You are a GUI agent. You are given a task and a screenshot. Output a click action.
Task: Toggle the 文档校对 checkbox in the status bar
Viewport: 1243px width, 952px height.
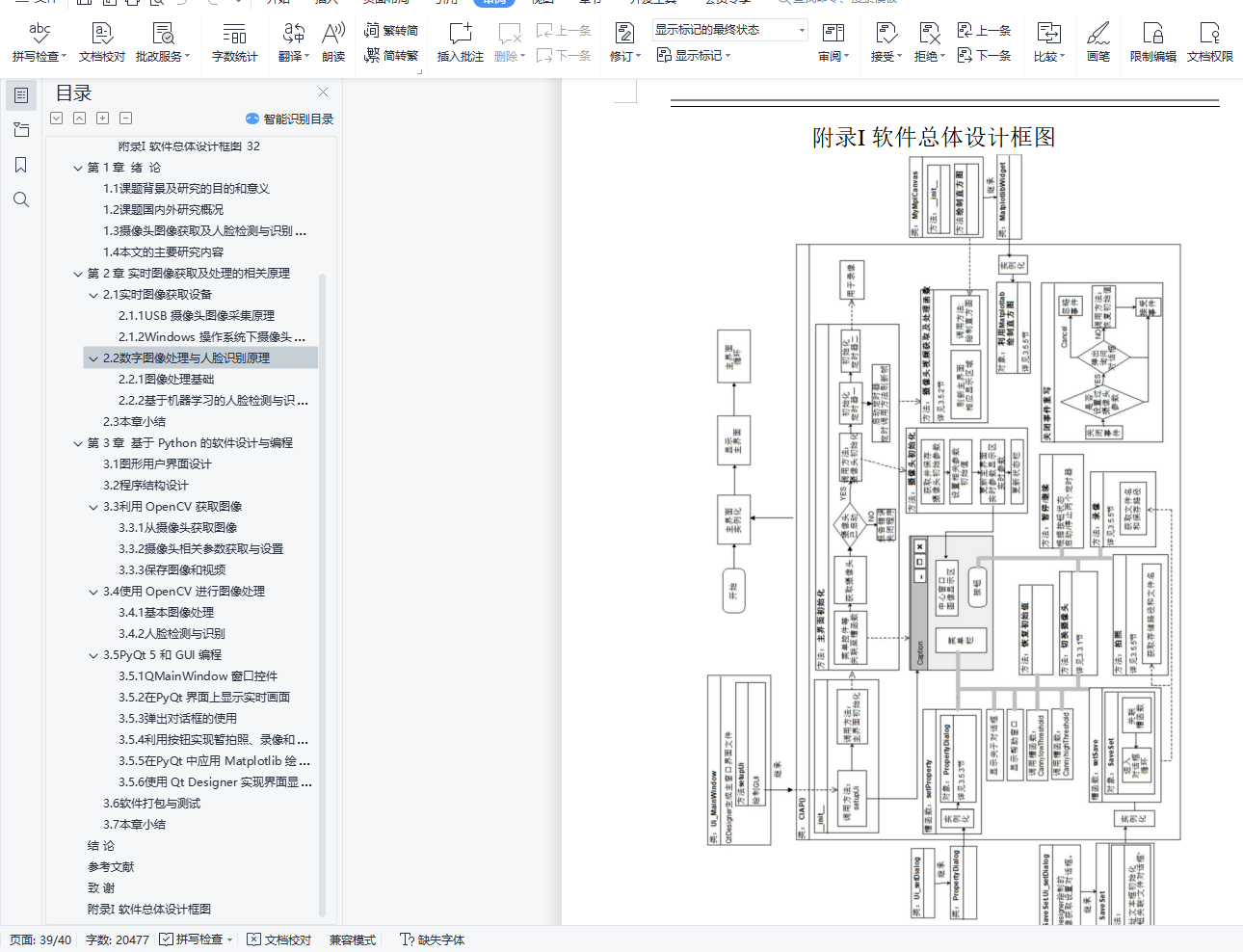253,939
